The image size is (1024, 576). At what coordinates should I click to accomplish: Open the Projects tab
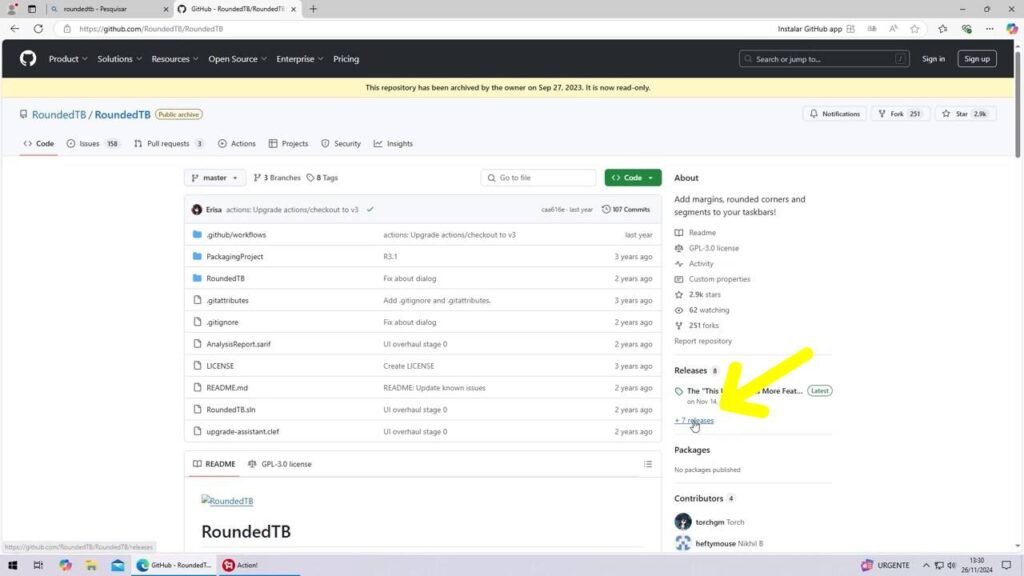[288, 144]
